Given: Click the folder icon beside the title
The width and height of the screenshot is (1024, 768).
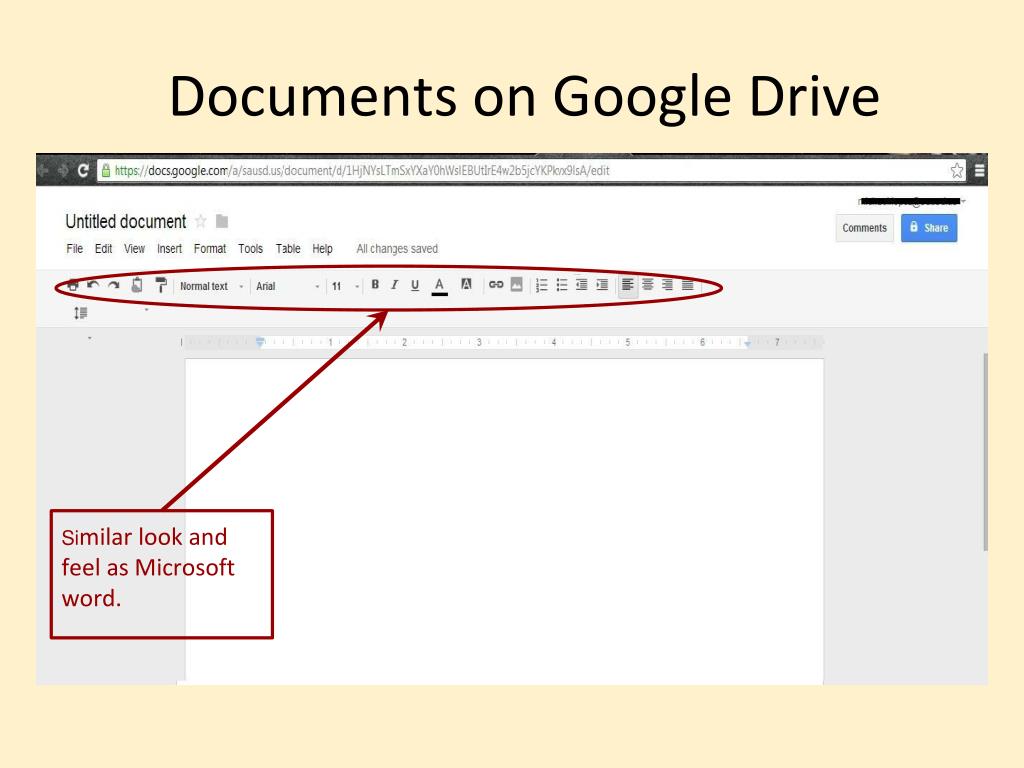Looking at the screenshot, I should [222, 221].
